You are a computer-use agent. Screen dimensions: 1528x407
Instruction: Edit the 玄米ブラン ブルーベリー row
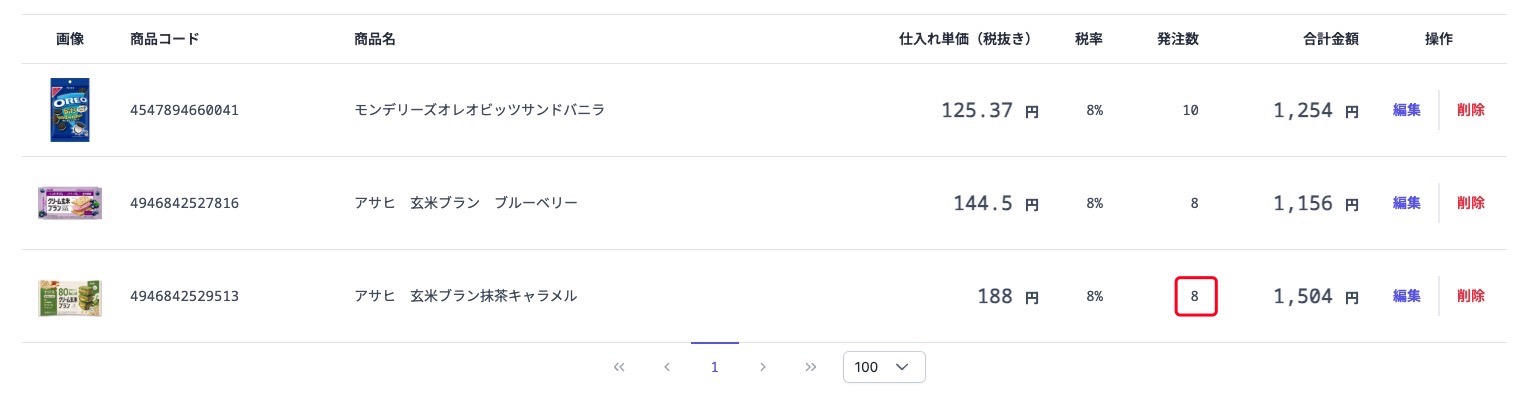click(x=1407, y=203)
